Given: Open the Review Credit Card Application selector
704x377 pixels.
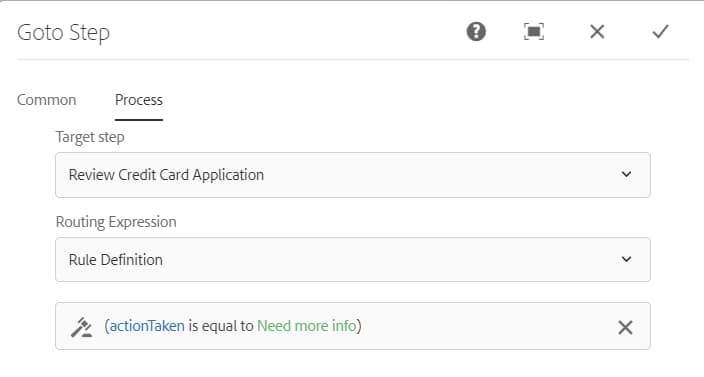Looking at the screenshot, I should [353, 175].
